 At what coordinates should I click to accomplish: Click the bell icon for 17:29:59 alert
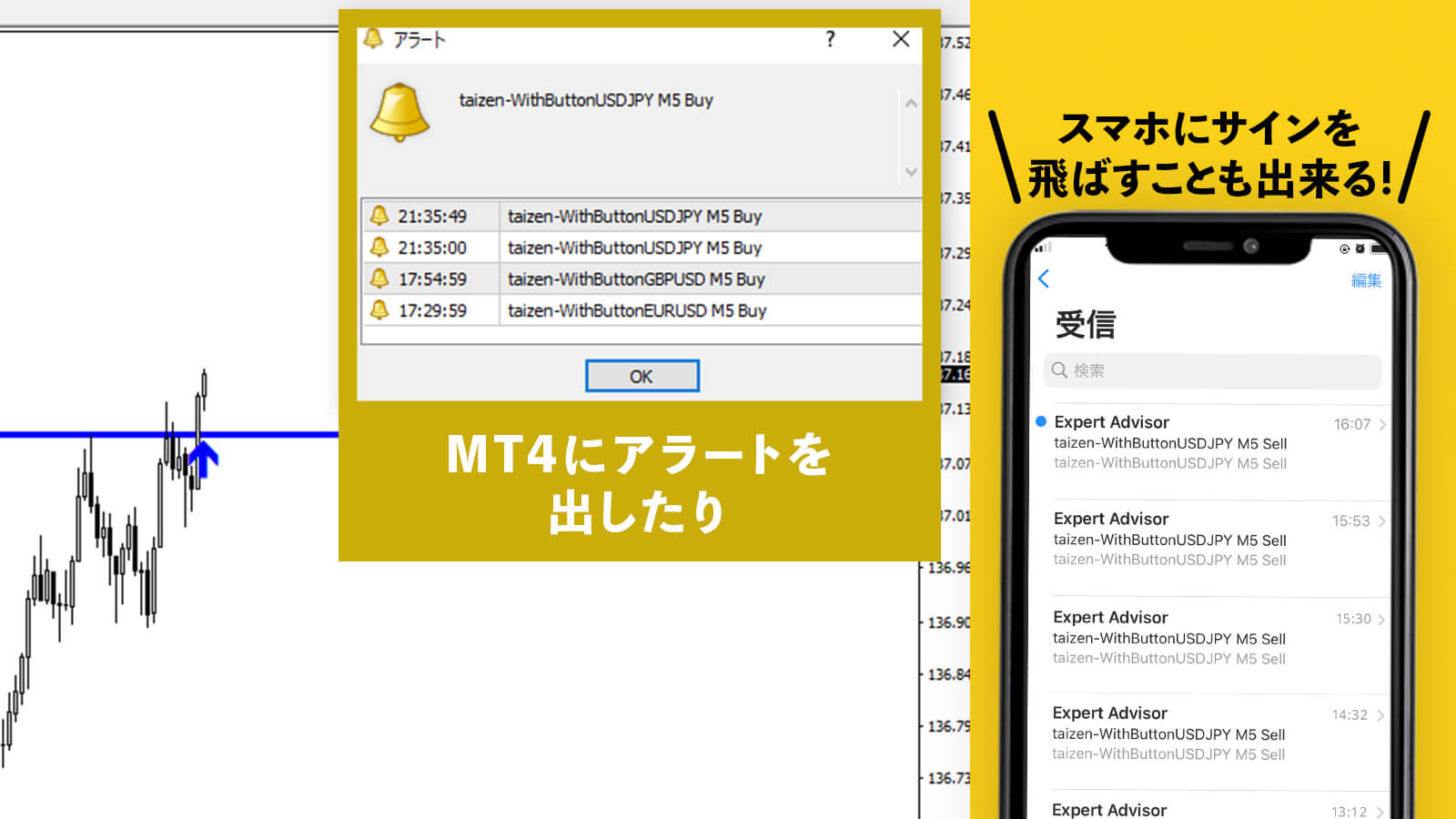point(379,310)
